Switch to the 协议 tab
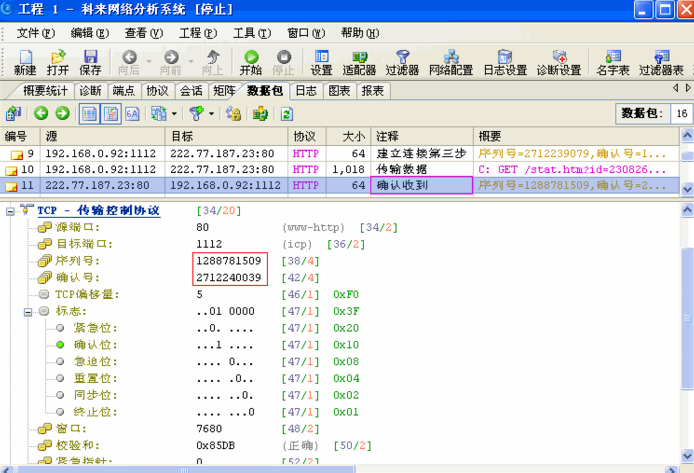Screen dimensions: 694x473 coord(157,91)
